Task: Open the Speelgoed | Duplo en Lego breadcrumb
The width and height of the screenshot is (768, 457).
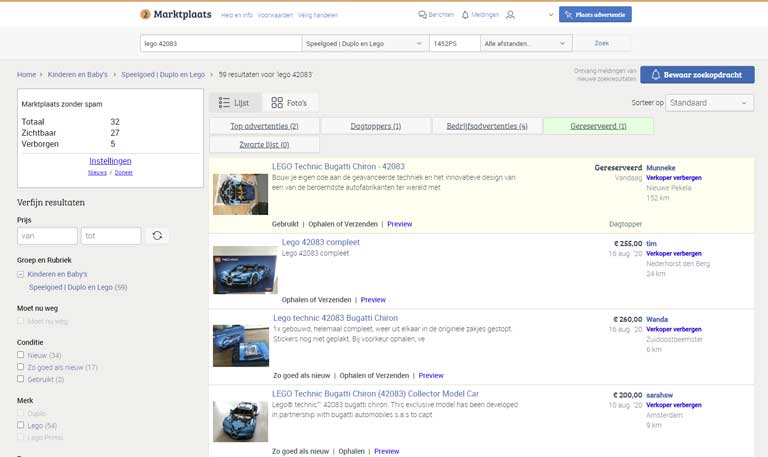Action: (x=163, y=74)
